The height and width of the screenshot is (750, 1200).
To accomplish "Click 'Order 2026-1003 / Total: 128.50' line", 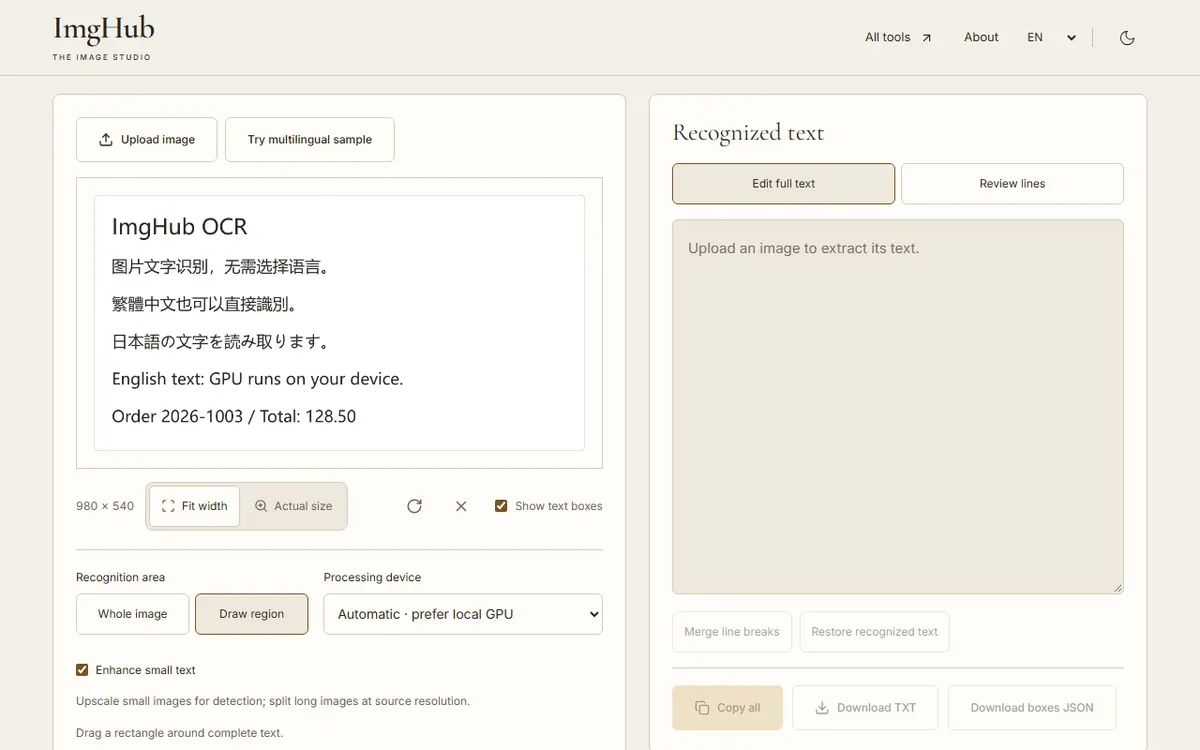I will [234, 416].
